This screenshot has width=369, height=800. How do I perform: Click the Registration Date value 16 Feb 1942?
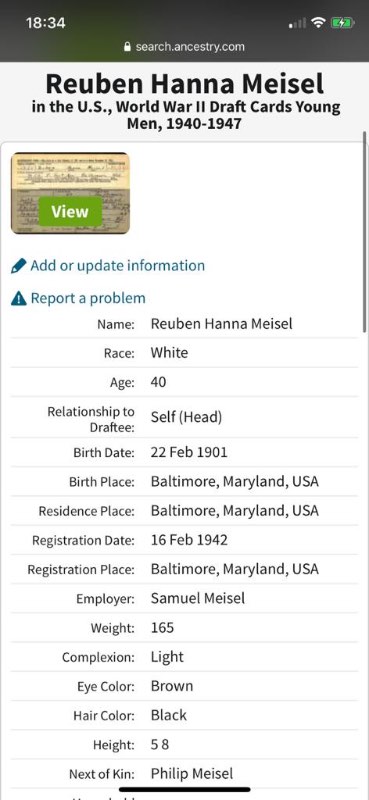tap(189, 540)
